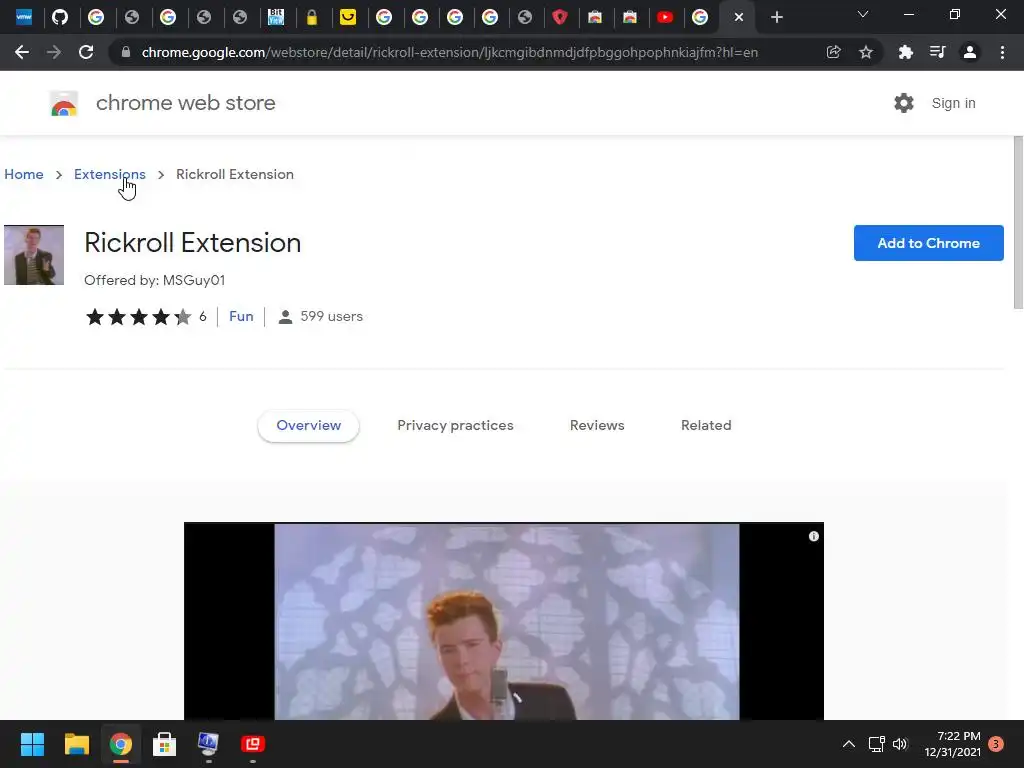Play the Rickroll preview video
The width and height of the screenshot is (1024, 768).
coord(504,621)
